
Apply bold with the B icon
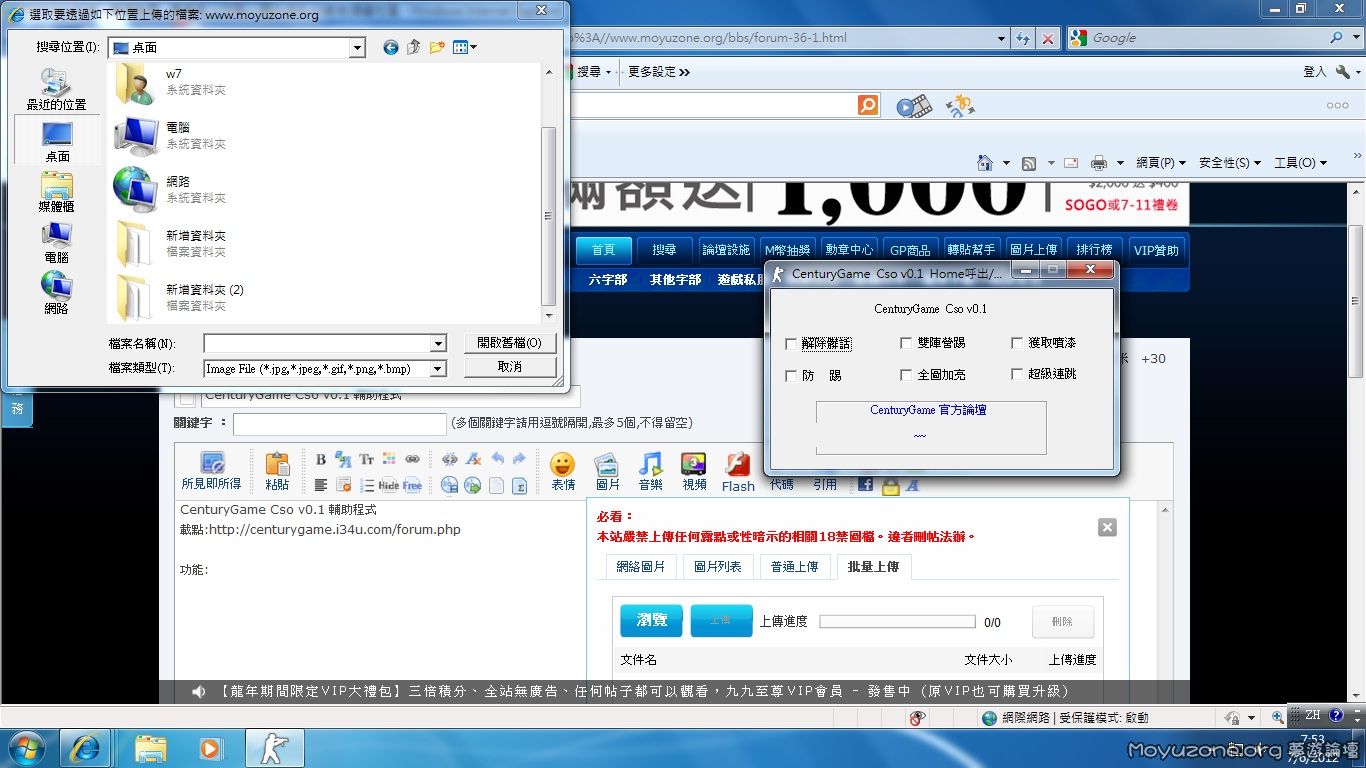[x=319, y=459]
